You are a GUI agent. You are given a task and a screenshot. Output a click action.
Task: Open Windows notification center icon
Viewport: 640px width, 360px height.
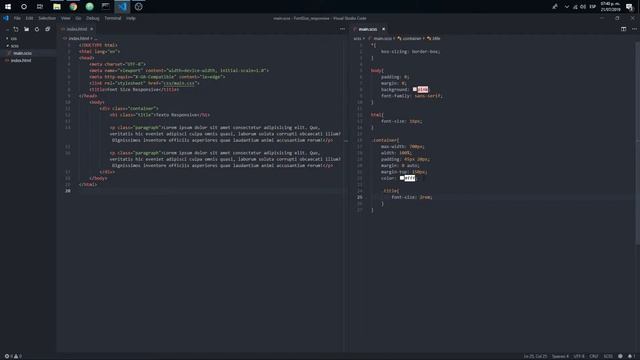[629, 7]
